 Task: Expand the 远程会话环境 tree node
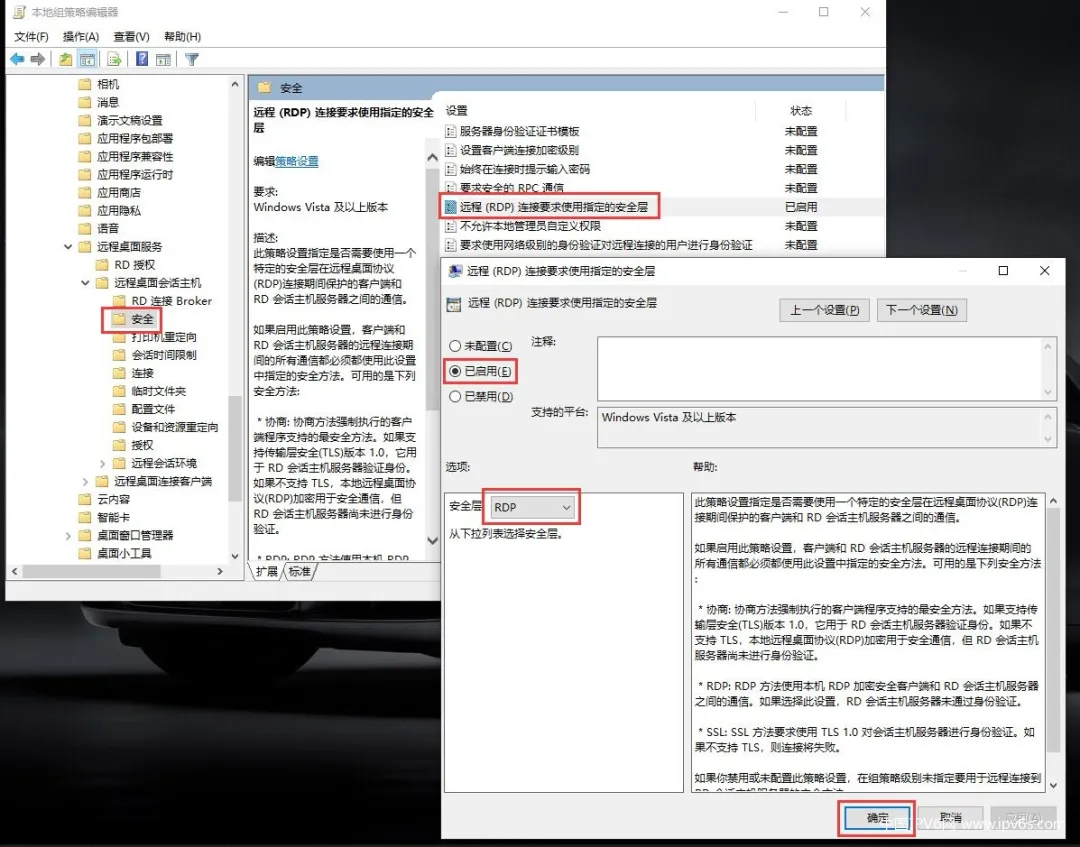coord(102,462)
